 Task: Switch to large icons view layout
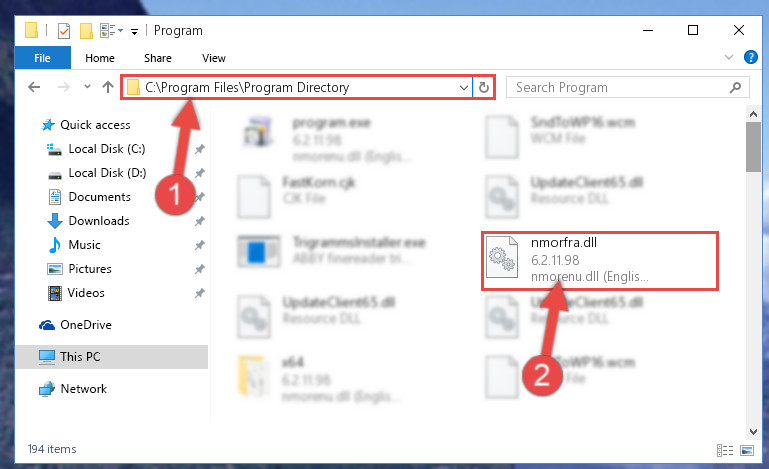pyautogui.click(x=747, y=450)
